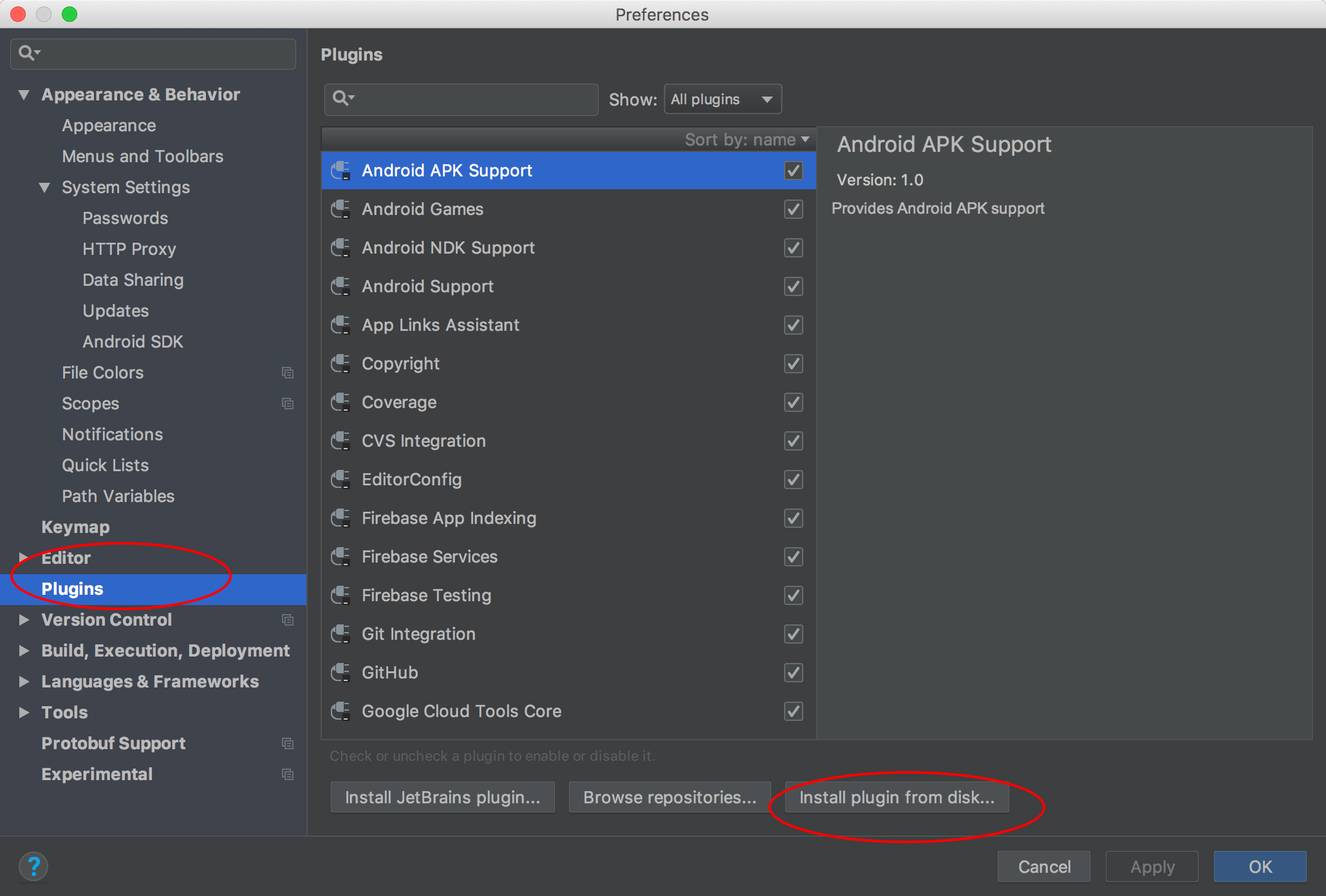
Task: Select the Coverage plugin row
Action: (568, 402)
